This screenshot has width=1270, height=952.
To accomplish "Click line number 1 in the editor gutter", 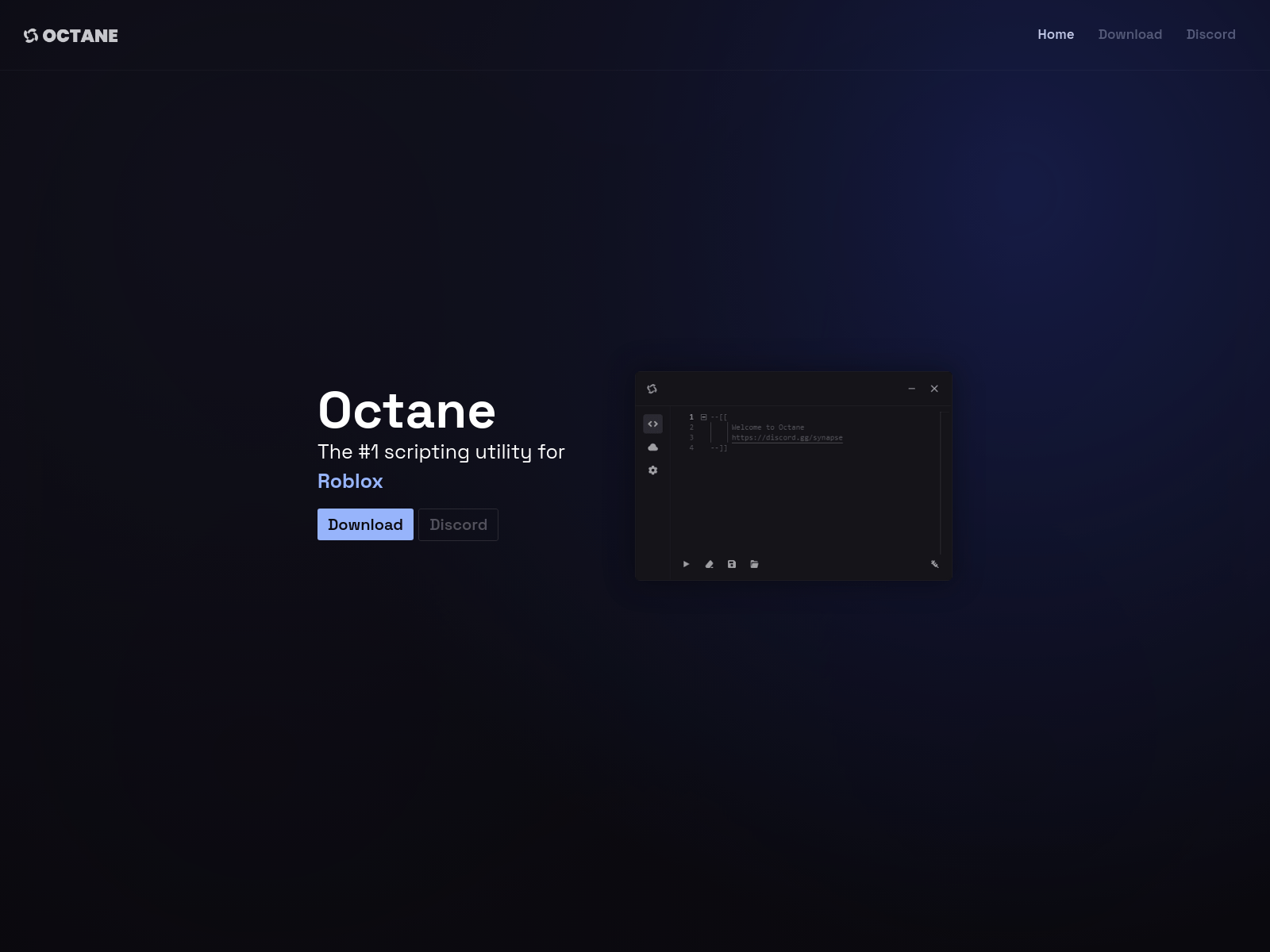I will (691, 417).
